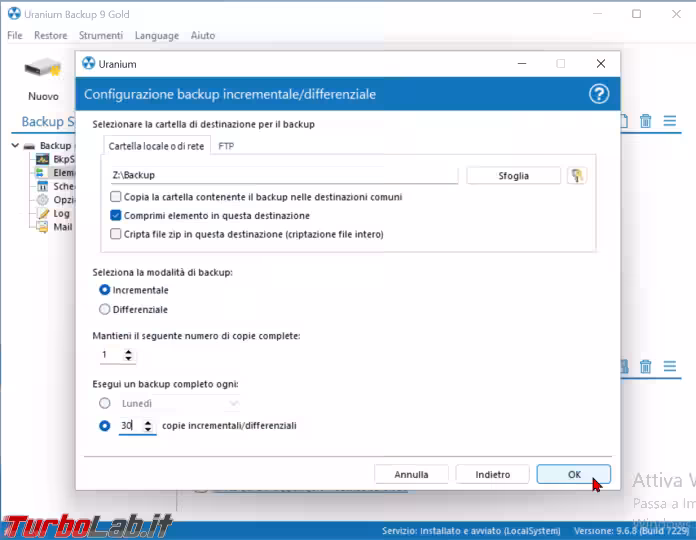696x540 pixels.
Task: Open the Language menu
Action: [157, 35]
